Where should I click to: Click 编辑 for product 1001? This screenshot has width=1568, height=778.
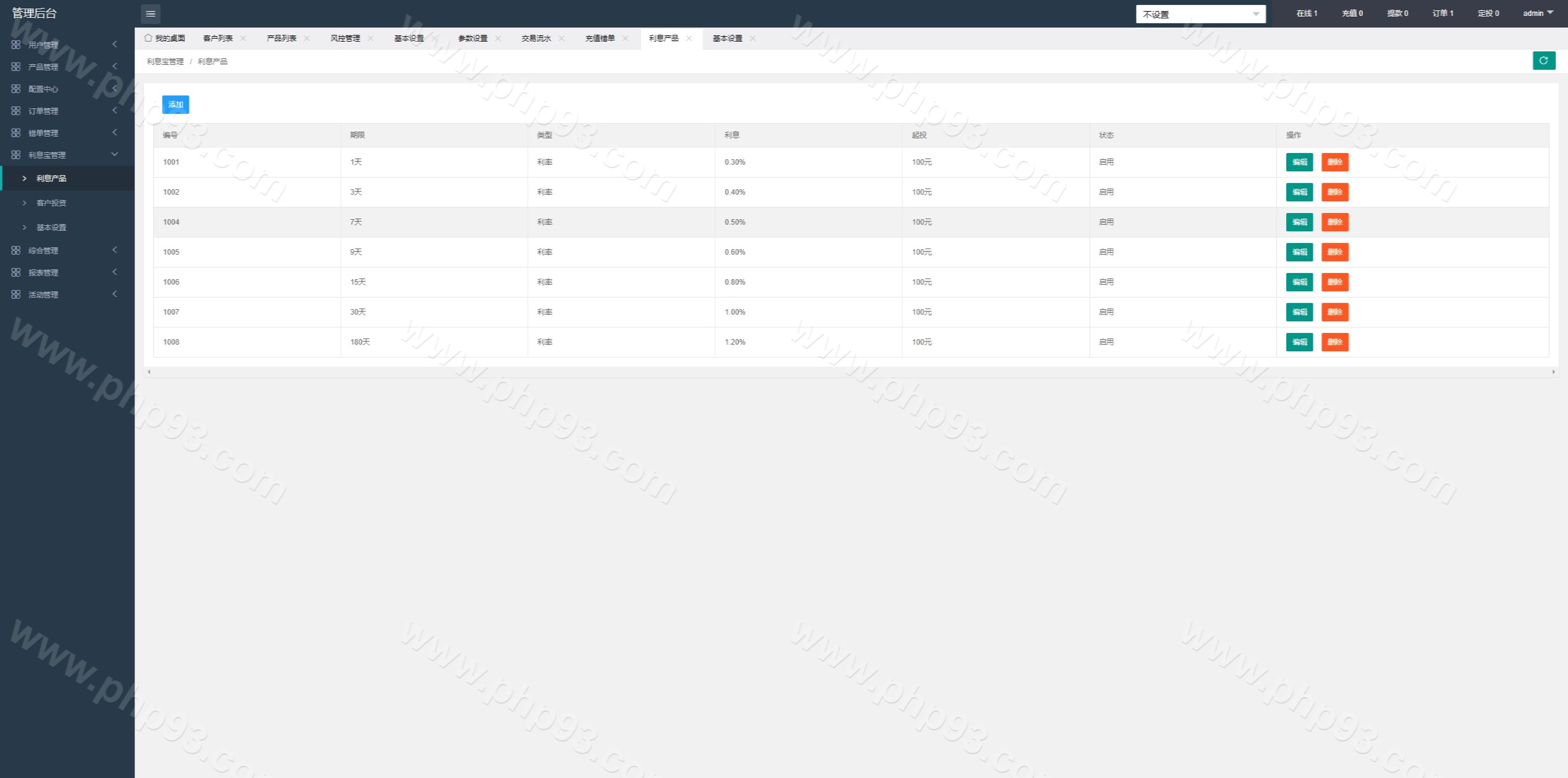tap(1299, 162)
